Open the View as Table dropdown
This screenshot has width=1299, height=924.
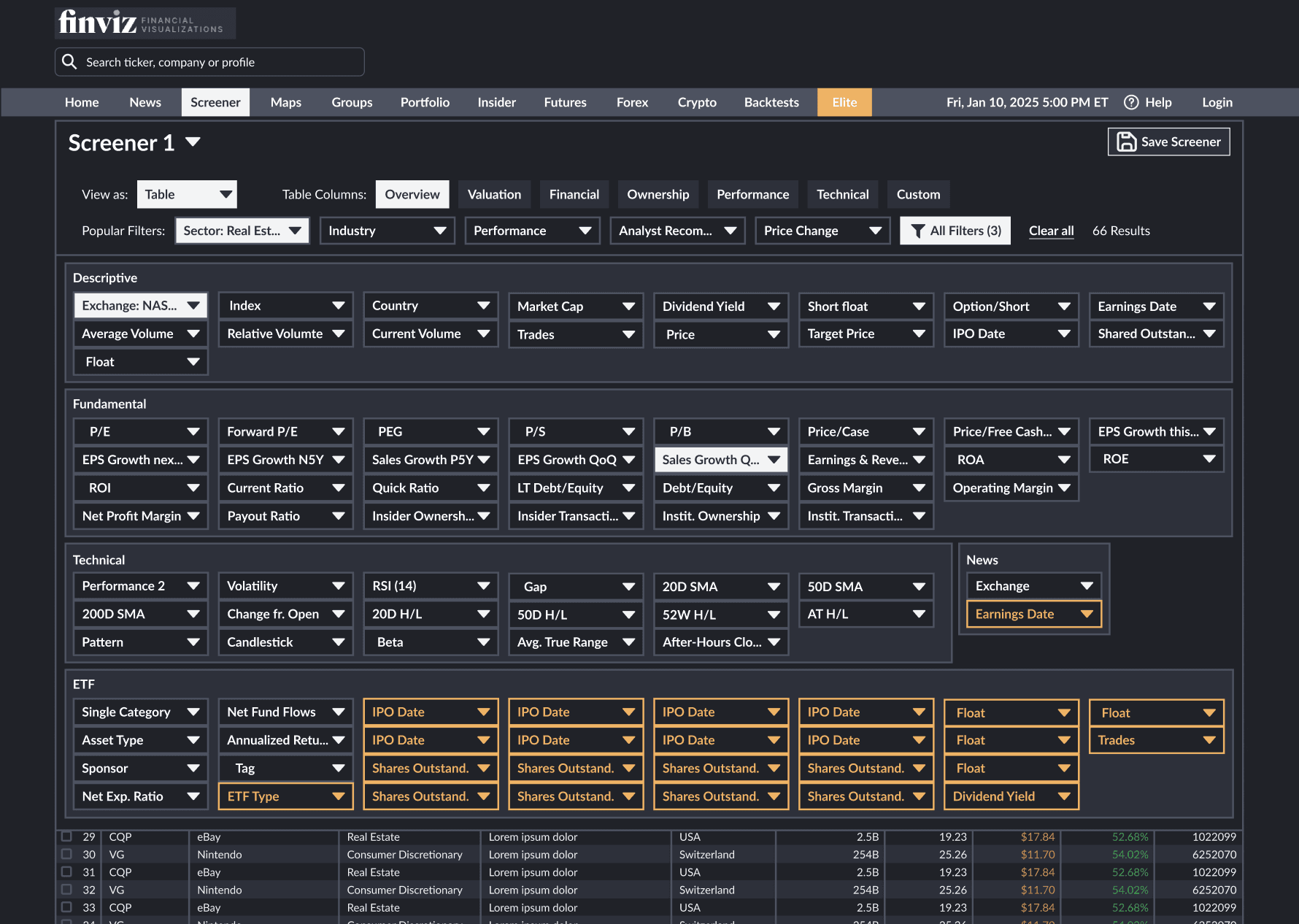point(187,194)
